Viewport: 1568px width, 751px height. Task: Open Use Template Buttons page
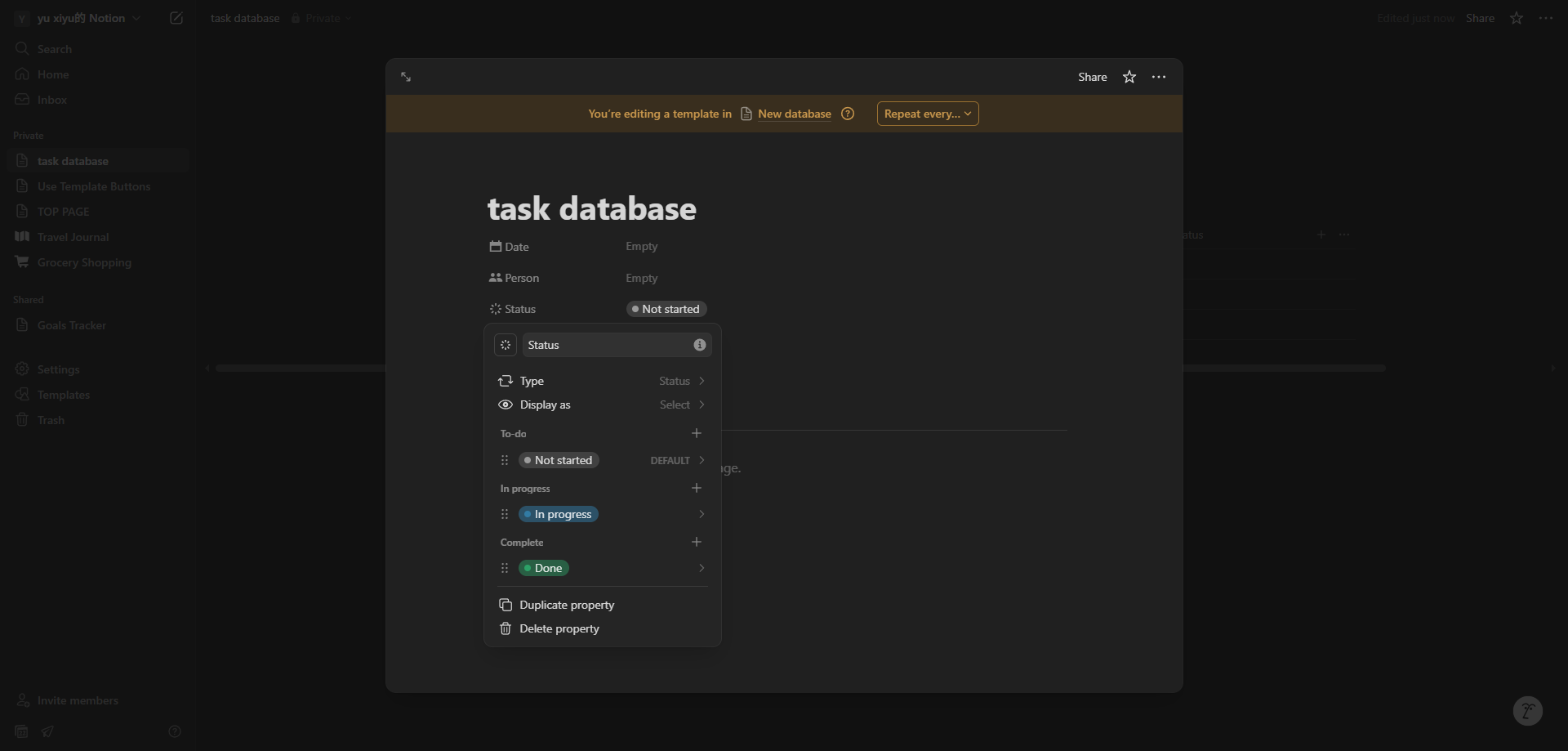96,186
